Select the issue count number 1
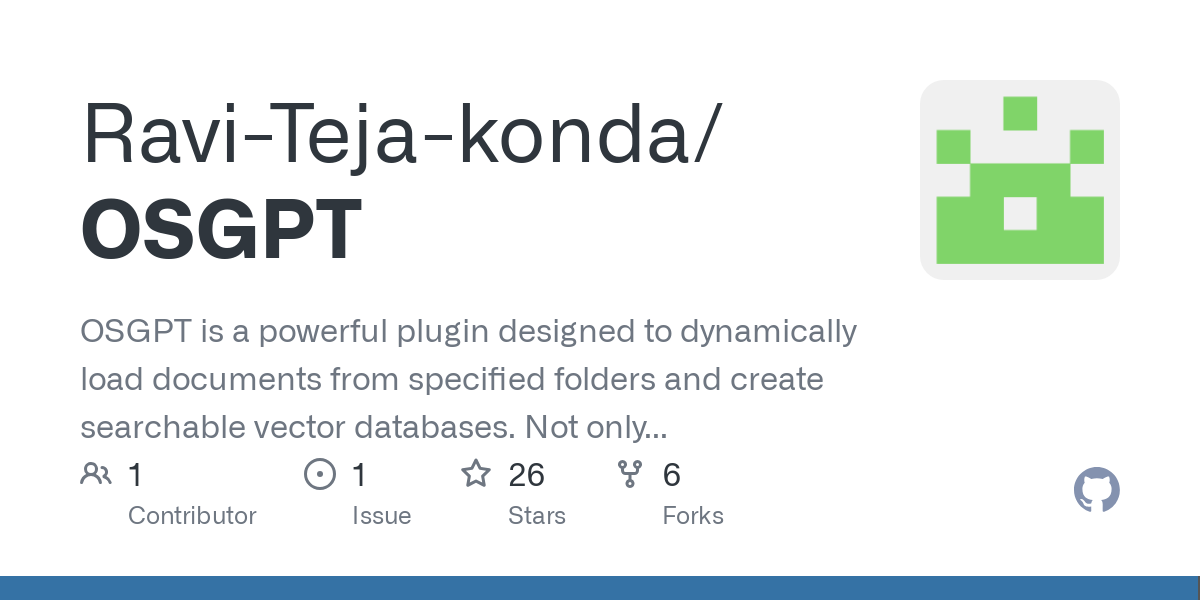1200x600 pixels. point(359,475)
